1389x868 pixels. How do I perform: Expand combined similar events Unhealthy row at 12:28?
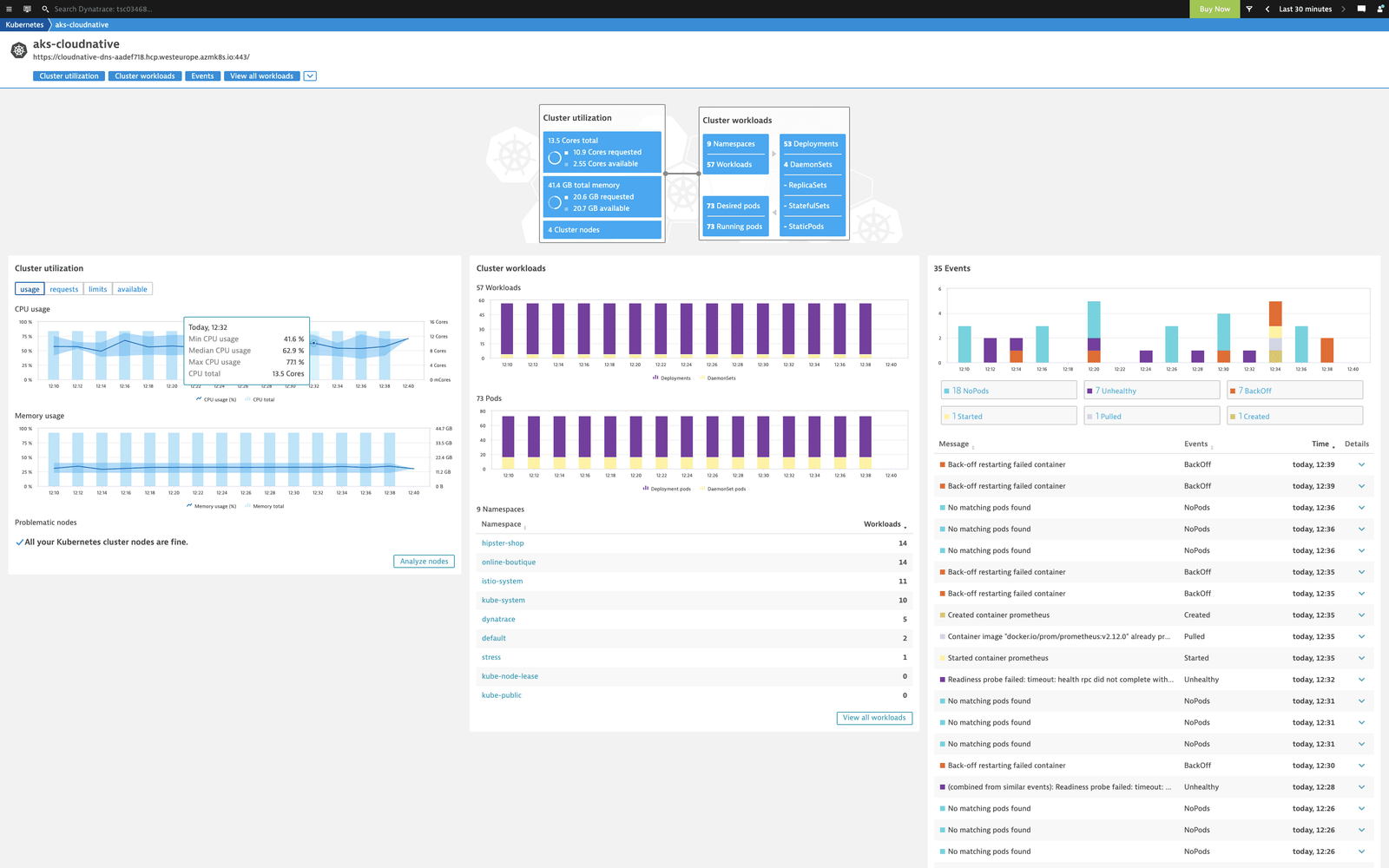click(1361, 787)
